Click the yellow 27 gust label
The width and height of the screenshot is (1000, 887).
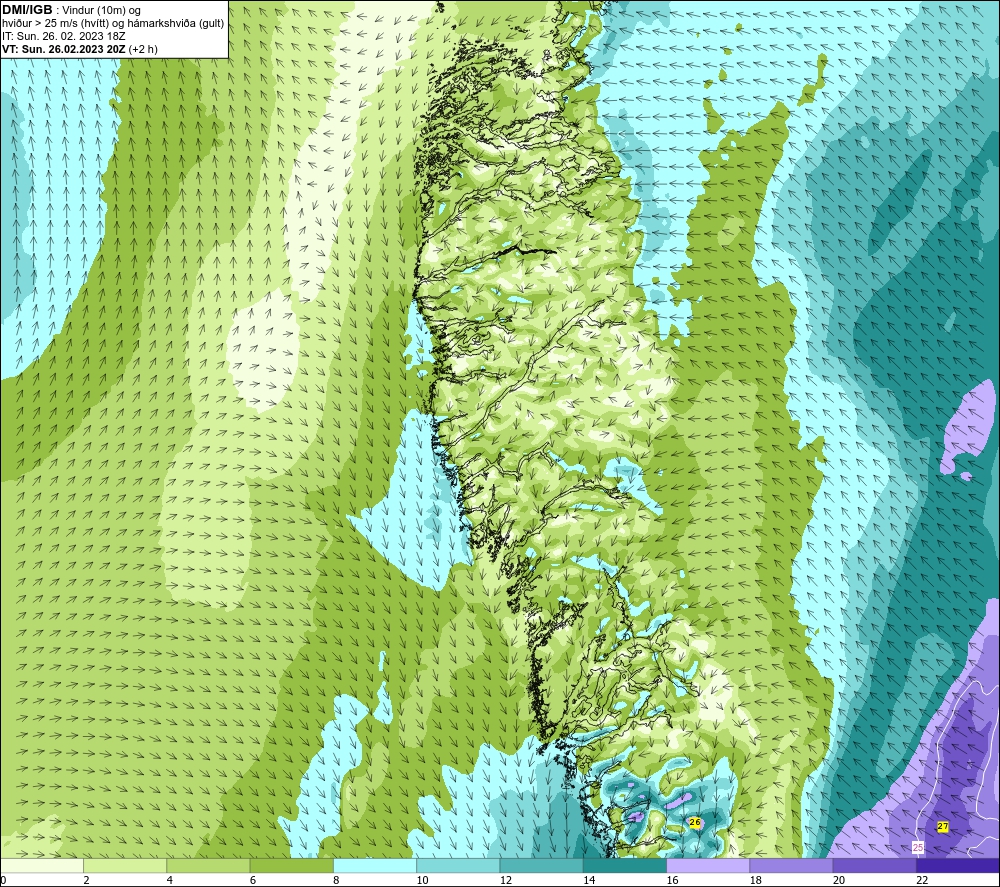(x=943, y=826)
